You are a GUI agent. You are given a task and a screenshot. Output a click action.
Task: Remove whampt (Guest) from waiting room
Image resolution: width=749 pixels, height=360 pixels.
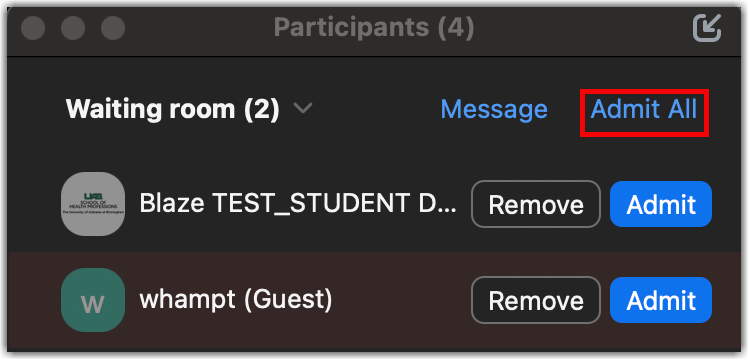pyautogui.click(x=535, y=300)
